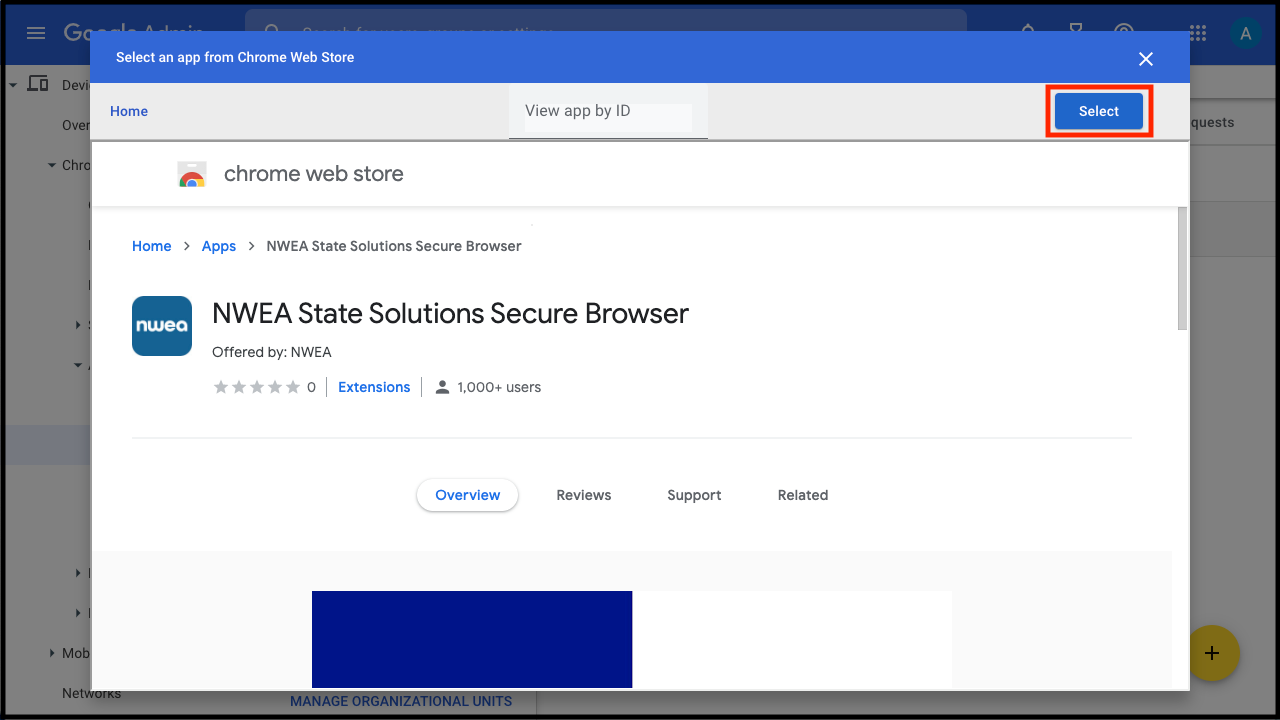The image size is (1280, 720).
Task: Go to Home in dialog toolbar
Action: tap(129, 111)
